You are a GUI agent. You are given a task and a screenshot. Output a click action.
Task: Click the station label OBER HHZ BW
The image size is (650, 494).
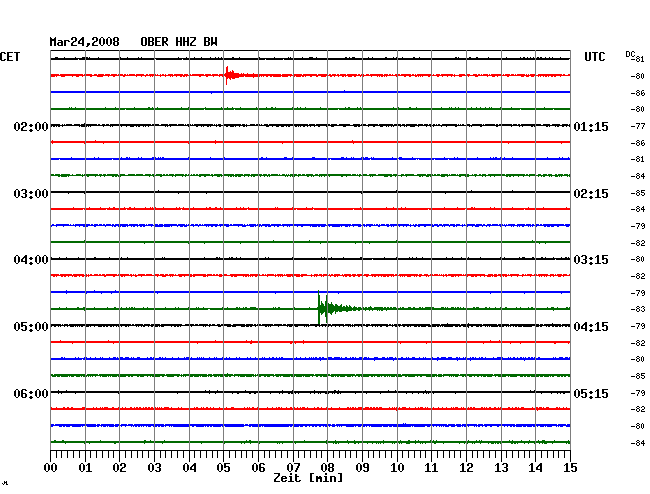tap(179, 42)
